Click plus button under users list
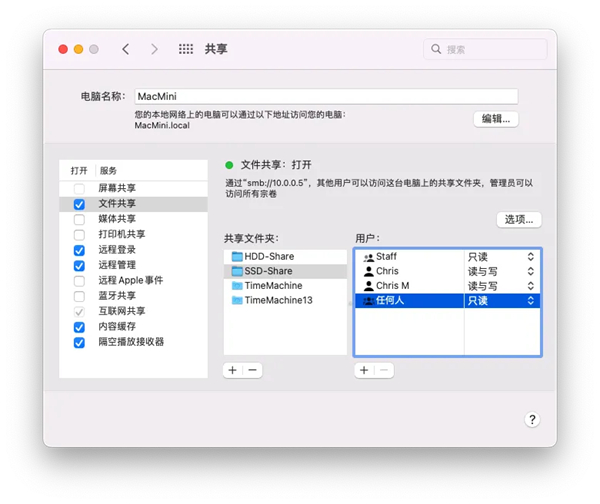The height and width of the screenshot is (504, 600). pyautogui.click(x=364, y=370)
